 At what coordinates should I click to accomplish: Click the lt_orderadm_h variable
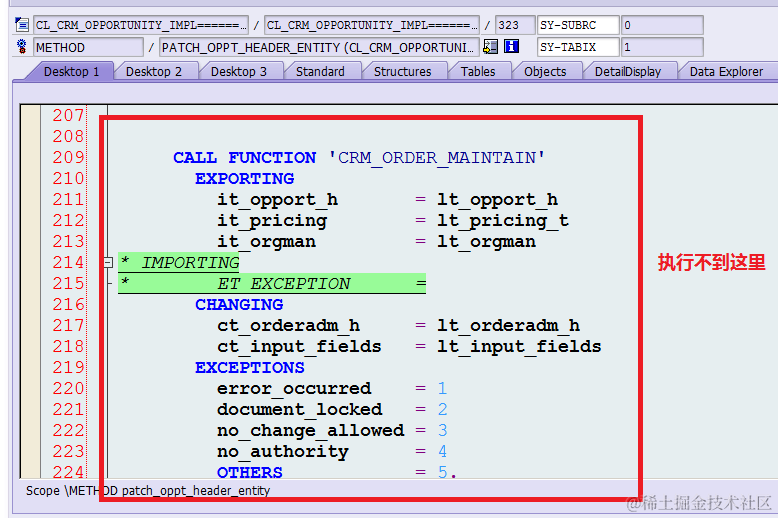(x=508, y=325)
